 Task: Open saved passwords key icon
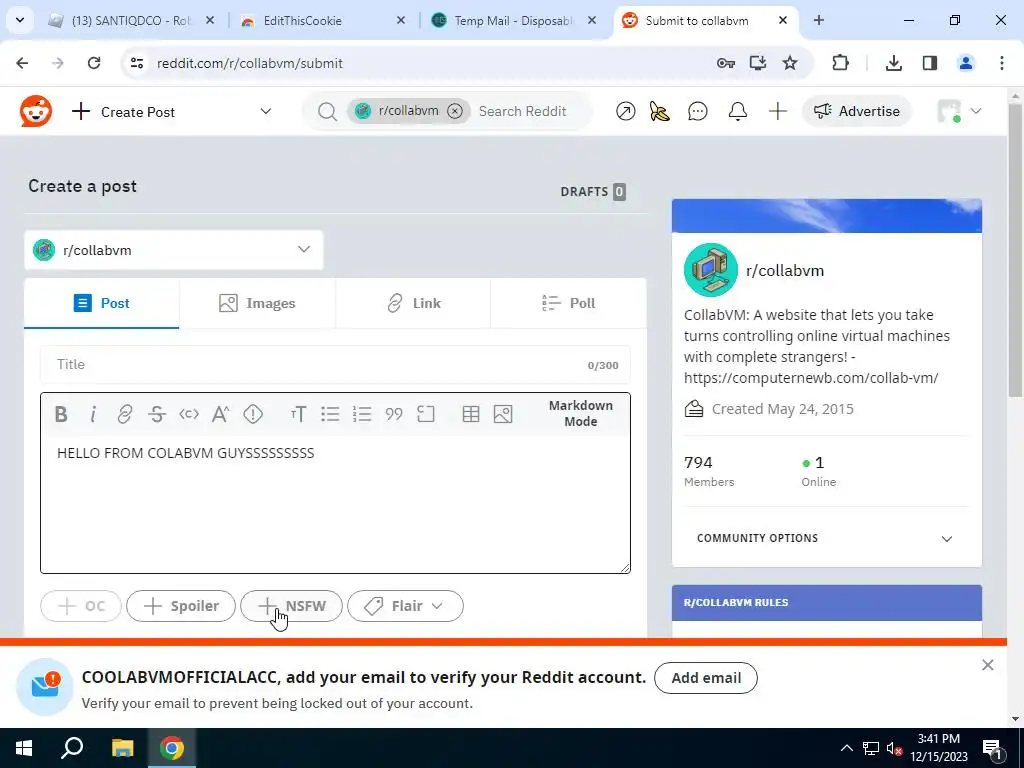(x=726, y=63)
